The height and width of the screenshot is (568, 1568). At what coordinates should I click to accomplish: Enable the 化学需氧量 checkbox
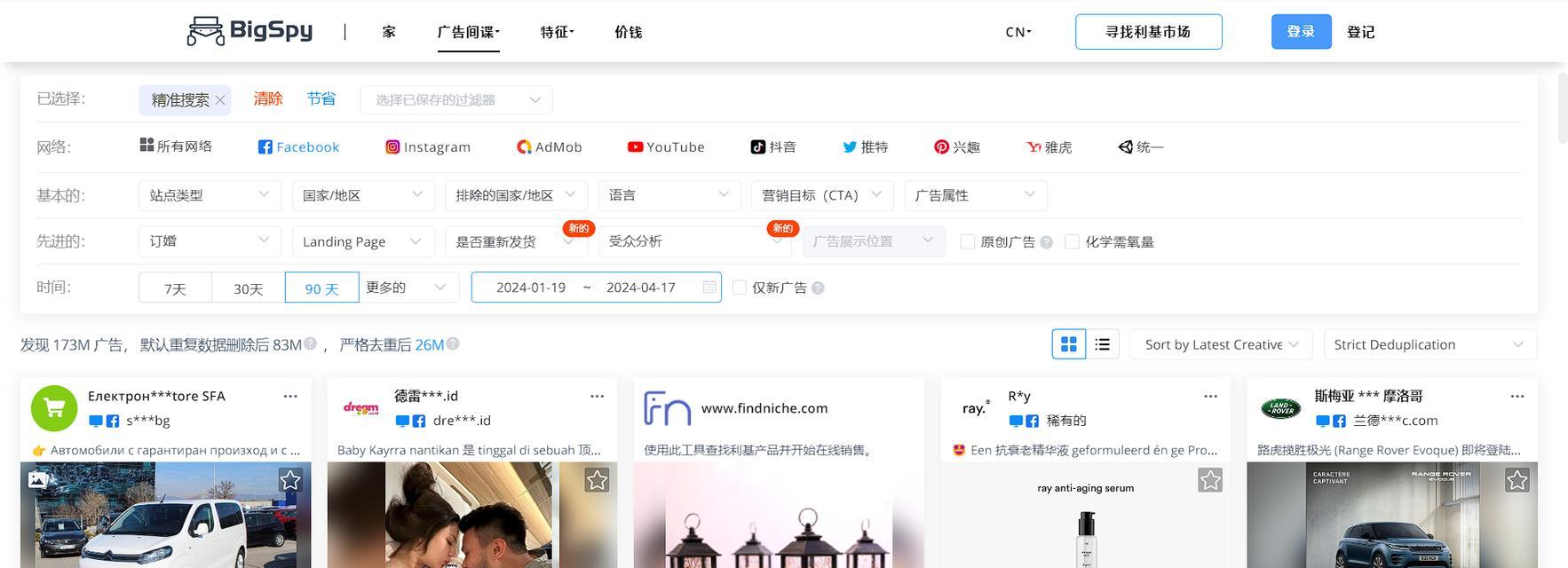1072,241
